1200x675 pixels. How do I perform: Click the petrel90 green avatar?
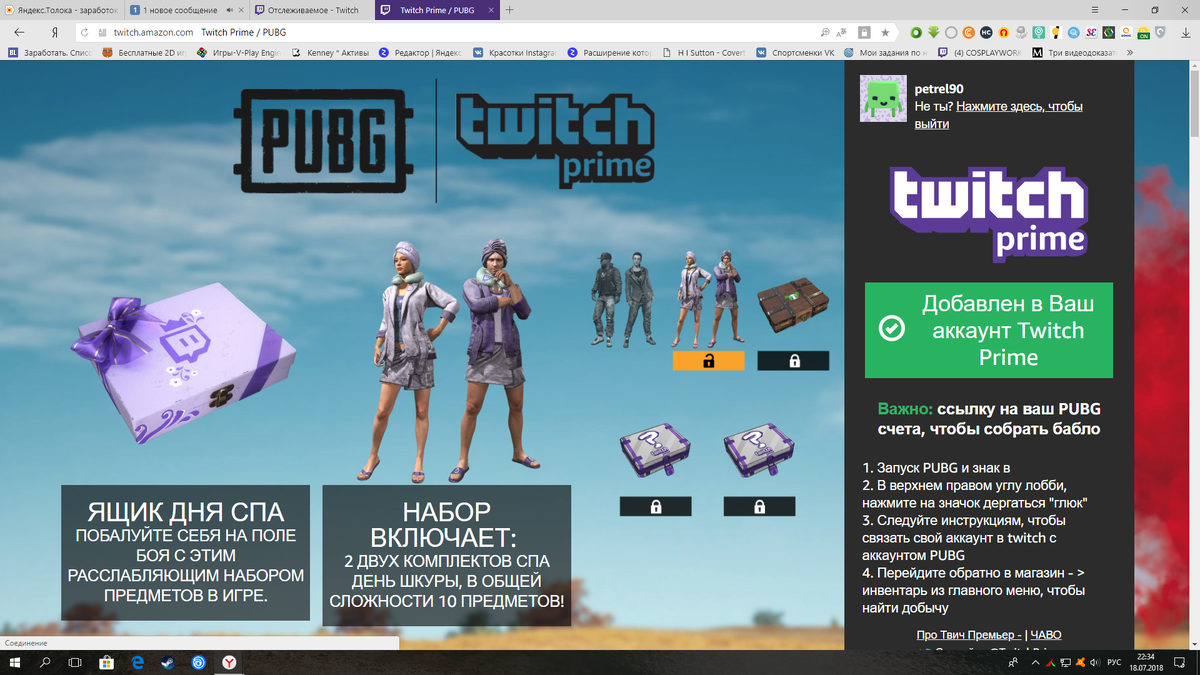pos(883,100)
